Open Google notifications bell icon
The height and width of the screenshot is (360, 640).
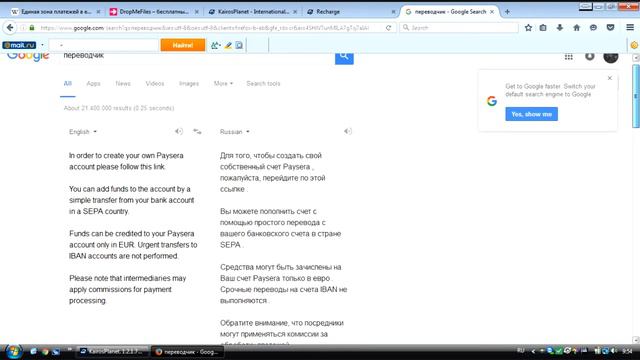pyautogui.click(x=589, y=56)
